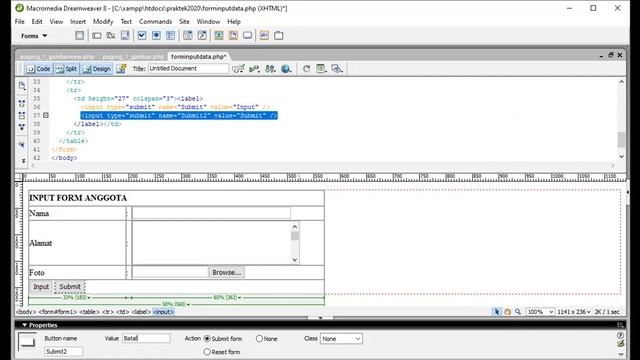Insert a Form element from Forms bar
Image resolution: width=640 pixels, height=360 pixels.
coord(80,36)
